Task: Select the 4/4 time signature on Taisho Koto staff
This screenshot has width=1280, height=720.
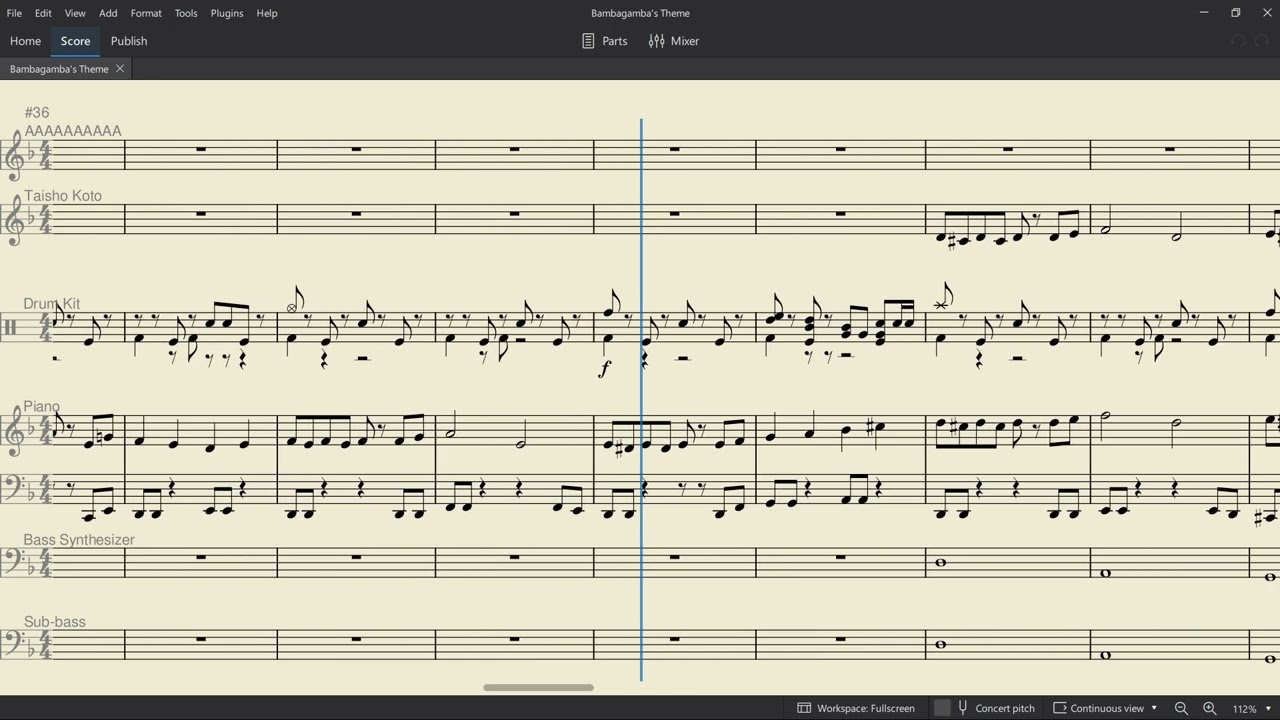Action: coord(46,219)
